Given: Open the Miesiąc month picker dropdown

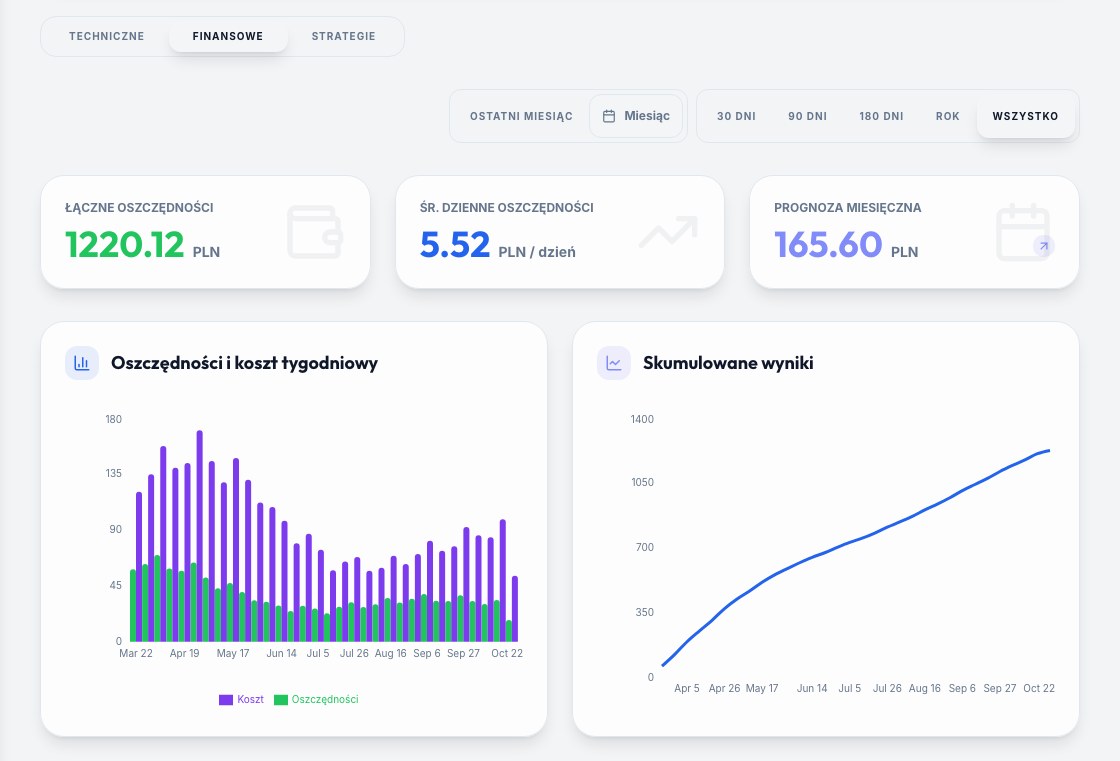Looking at the screenshot, I should coord(636,116).
